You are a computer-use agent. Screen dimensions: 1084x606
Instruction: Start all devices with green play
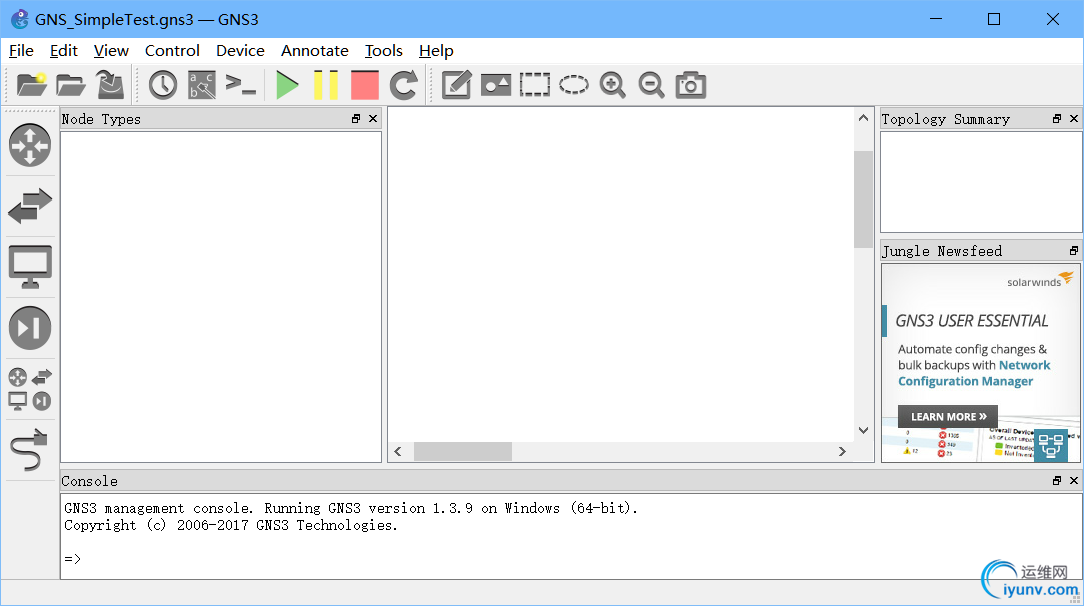click(287, 85)
